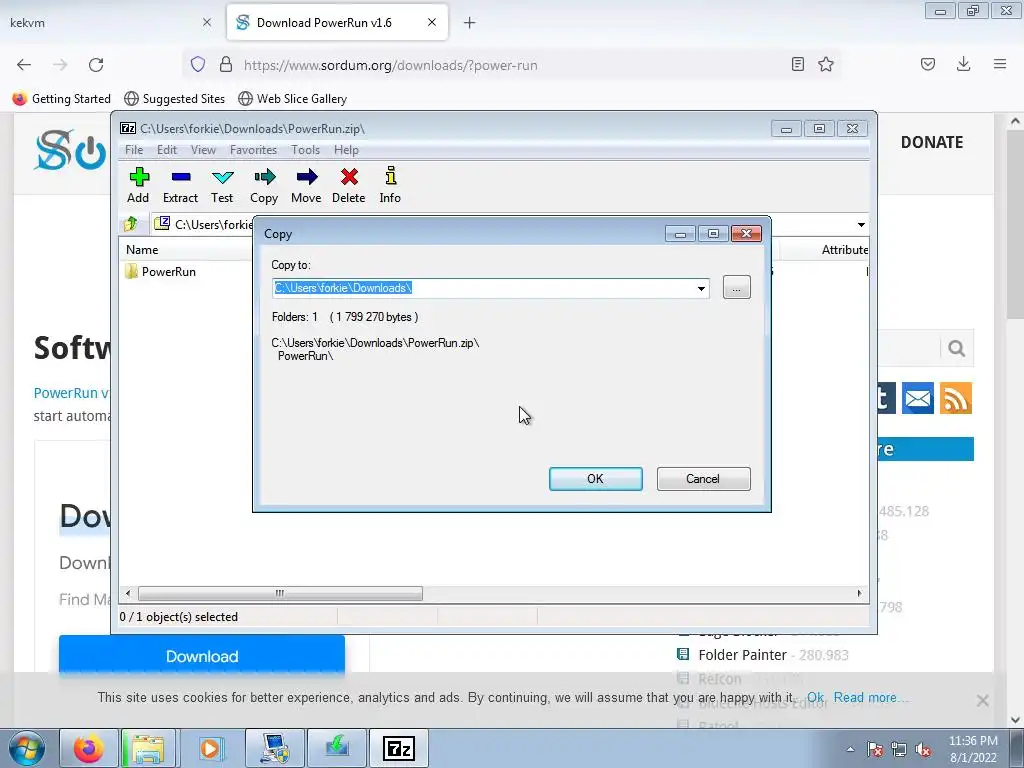Open the Tools menu in 7-Zip

(x=305, y=150)
